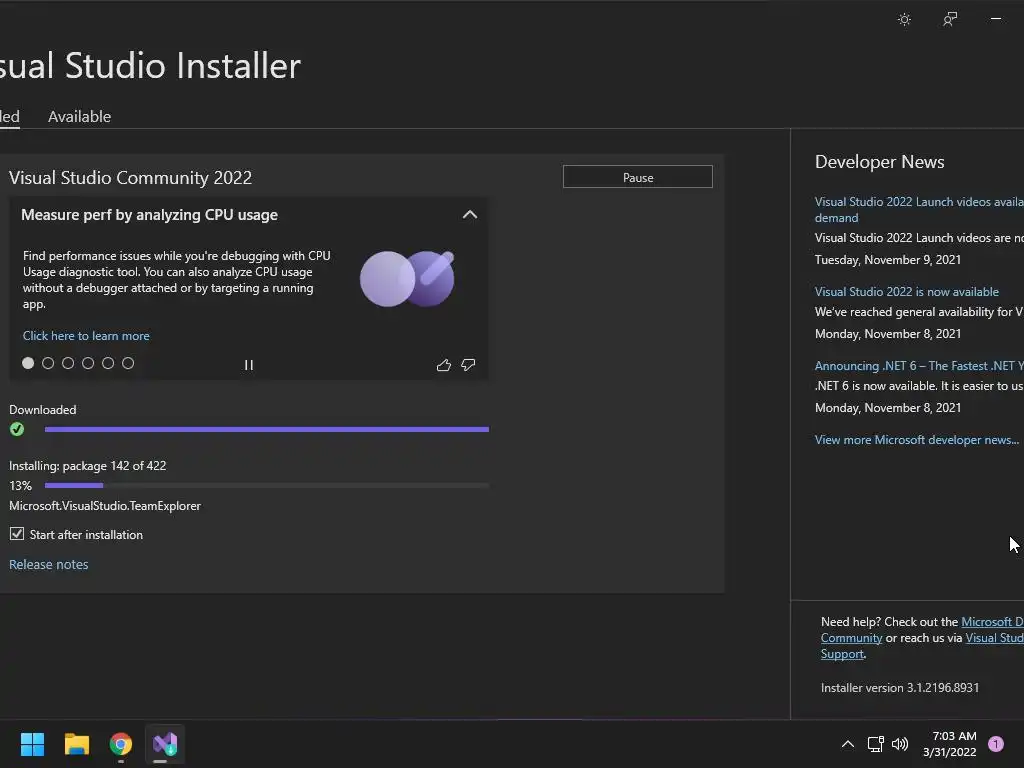View more Microsoft developer news
This screenshot has height=768, width=1024.
coord(917,440)
